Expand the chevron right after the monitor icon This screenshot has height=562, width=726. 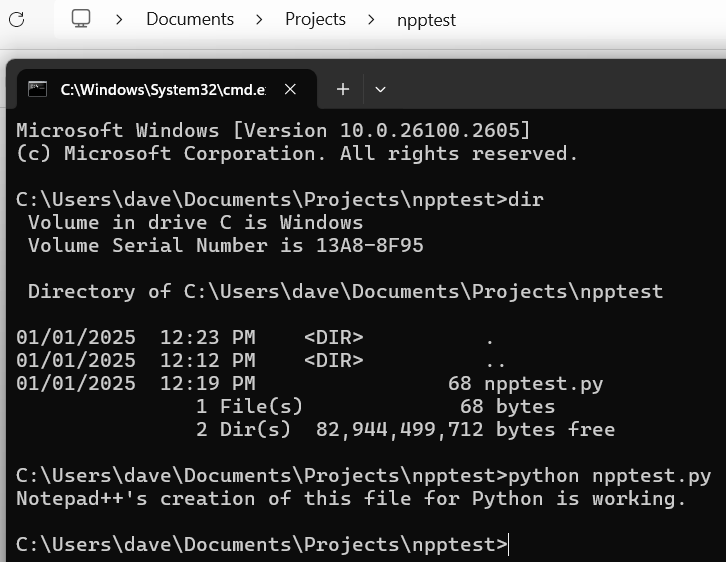coord(119,19)
